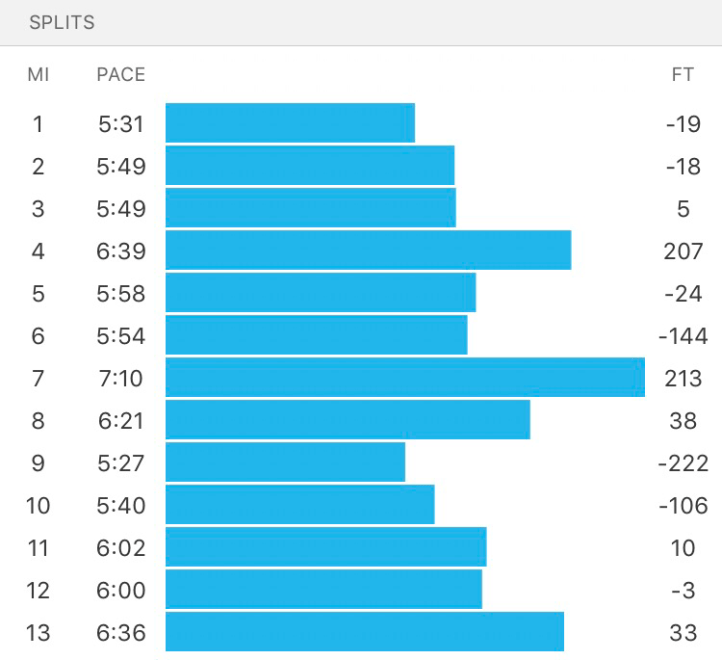Select the mile 1 pace bar
The height and width of the screenshot is (660, 722).
coord(290,123)
